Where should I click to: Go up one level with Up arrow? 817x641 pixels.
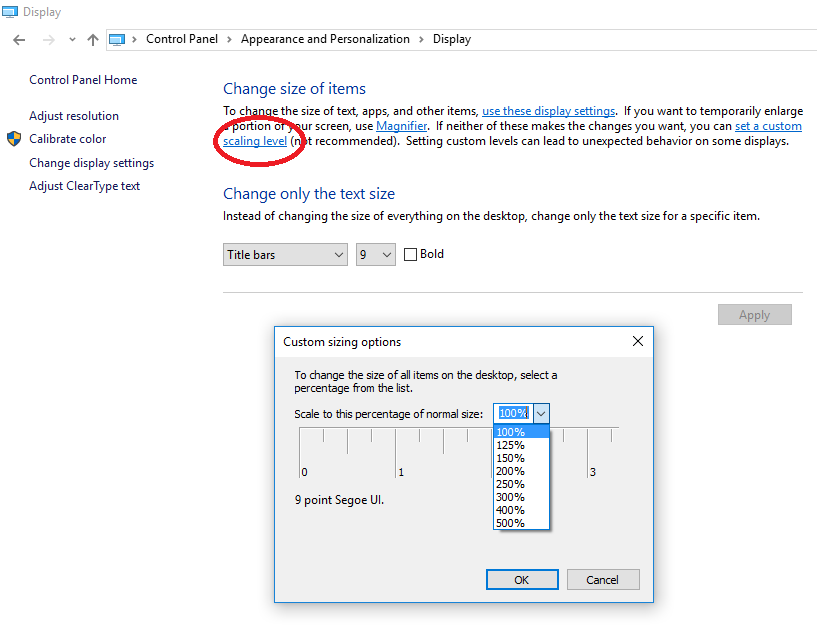pyautogui.click(x=93, y=40)
